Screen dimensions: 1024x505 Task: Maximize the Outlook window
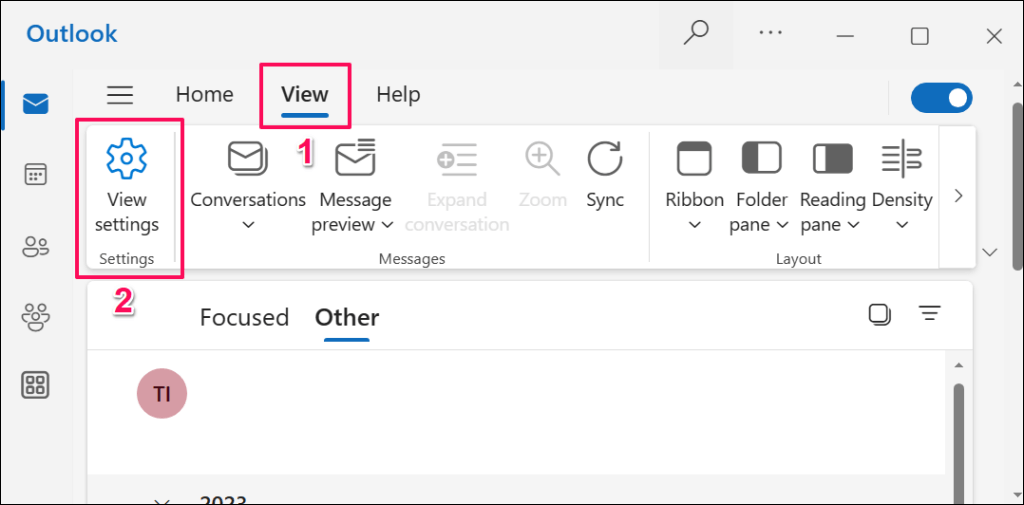click(x=920, y=36)
